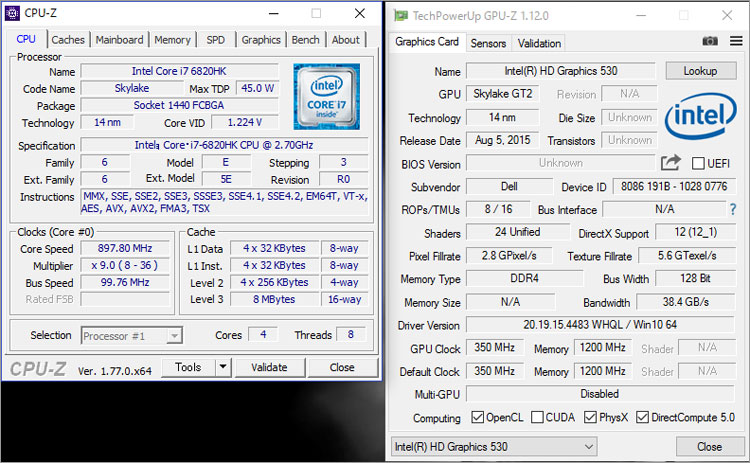
Task: Select the CPU tab in CPU-Z
Action: [26, 39]
